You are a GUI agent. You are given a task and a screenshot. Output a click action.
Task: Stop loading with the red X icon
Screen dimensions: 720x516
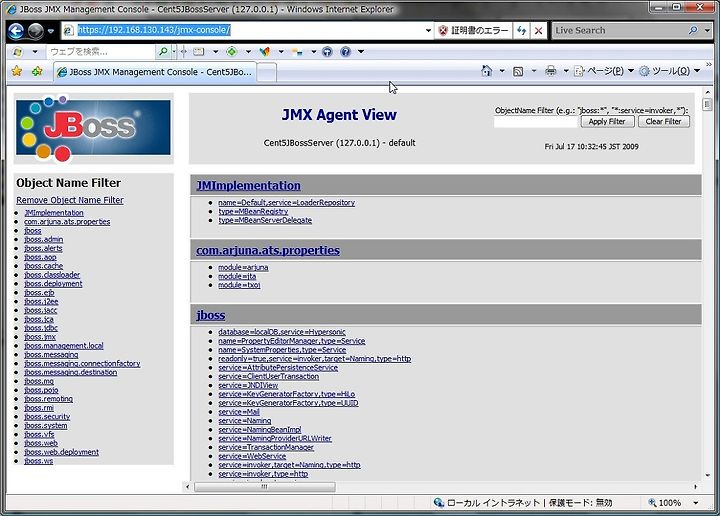point(539,31)
